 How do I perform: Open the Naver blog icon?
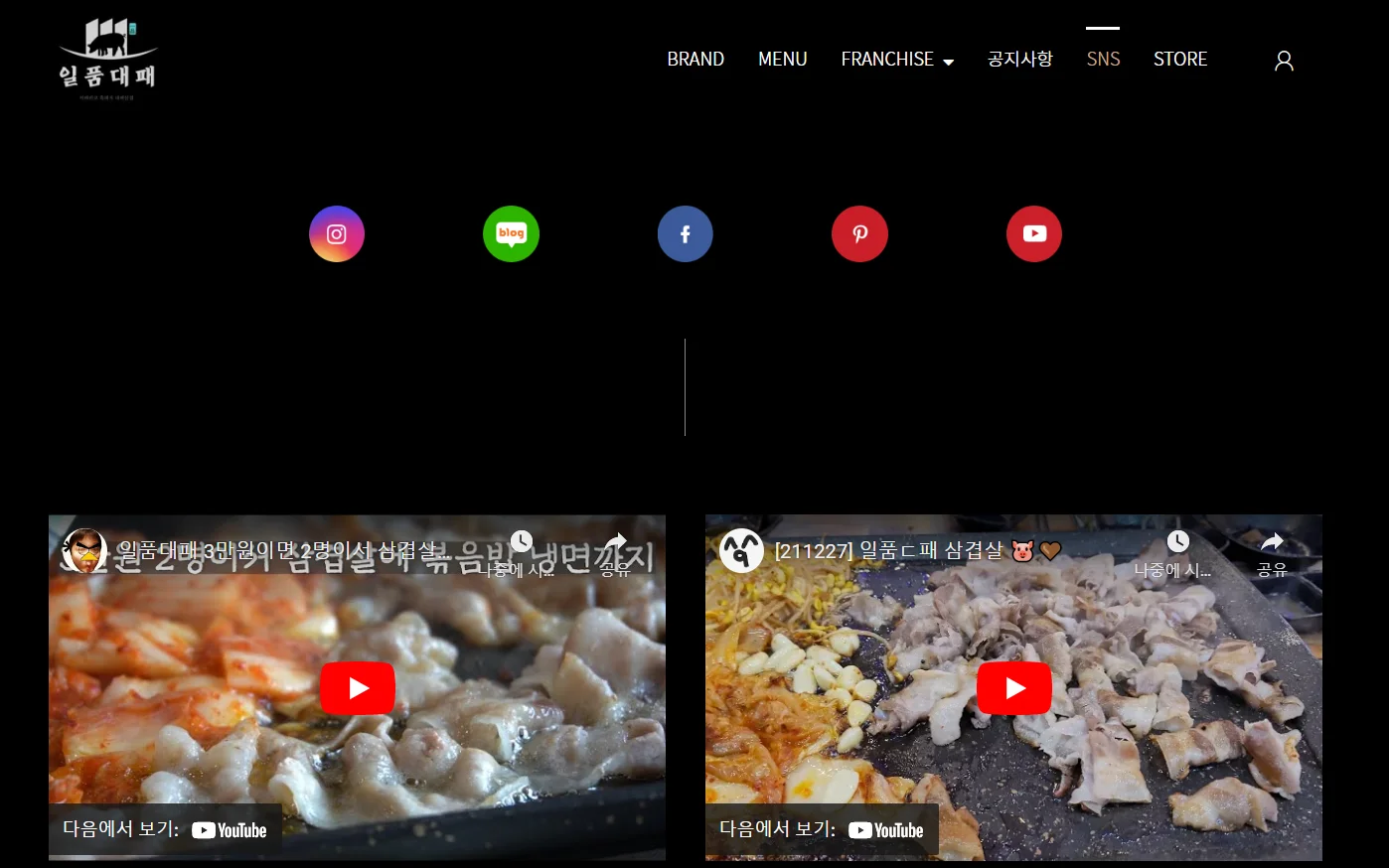(x=511, y=234)
